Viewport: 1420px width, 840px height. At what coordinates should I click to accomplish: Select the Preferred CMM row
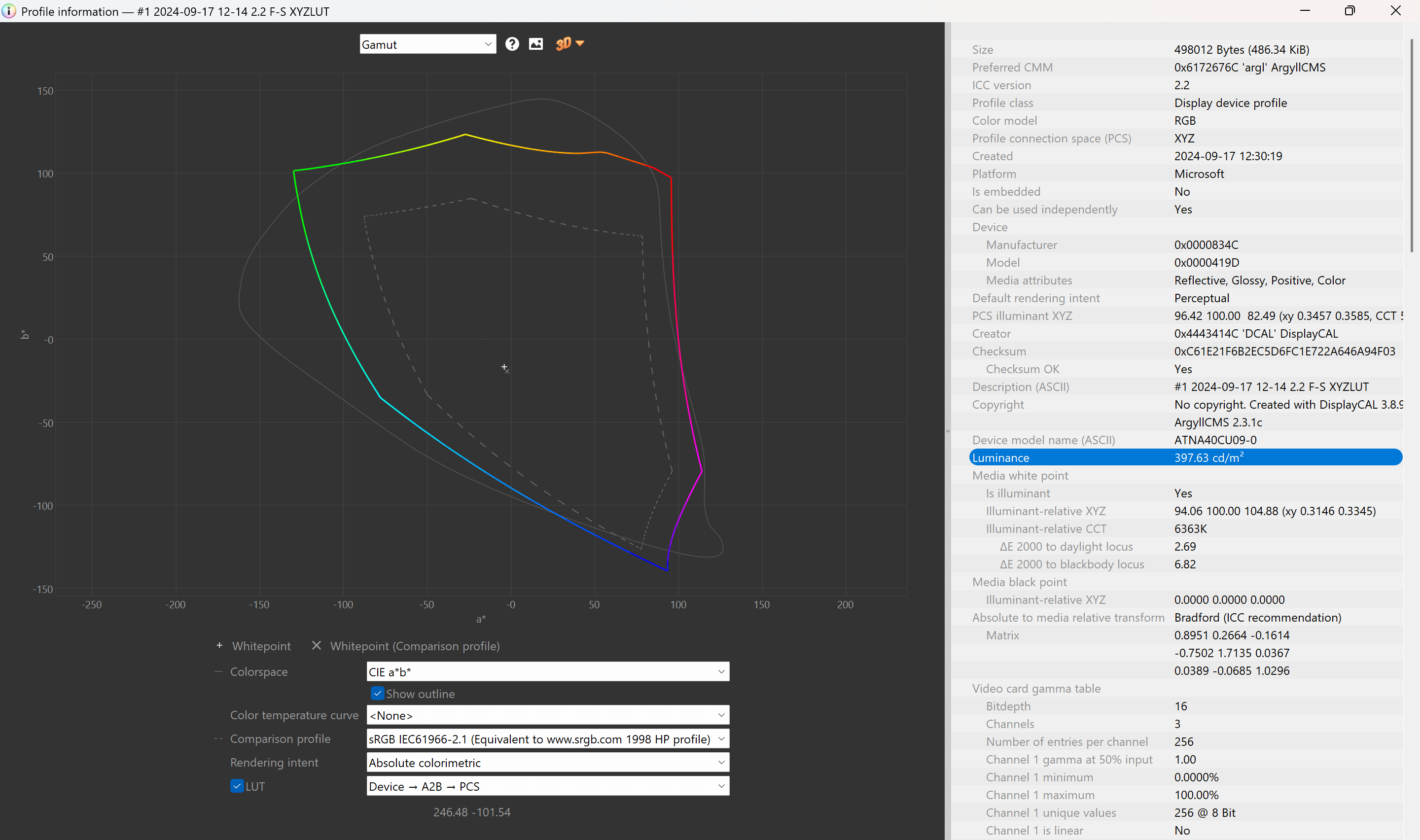(x=1186, y=67)
